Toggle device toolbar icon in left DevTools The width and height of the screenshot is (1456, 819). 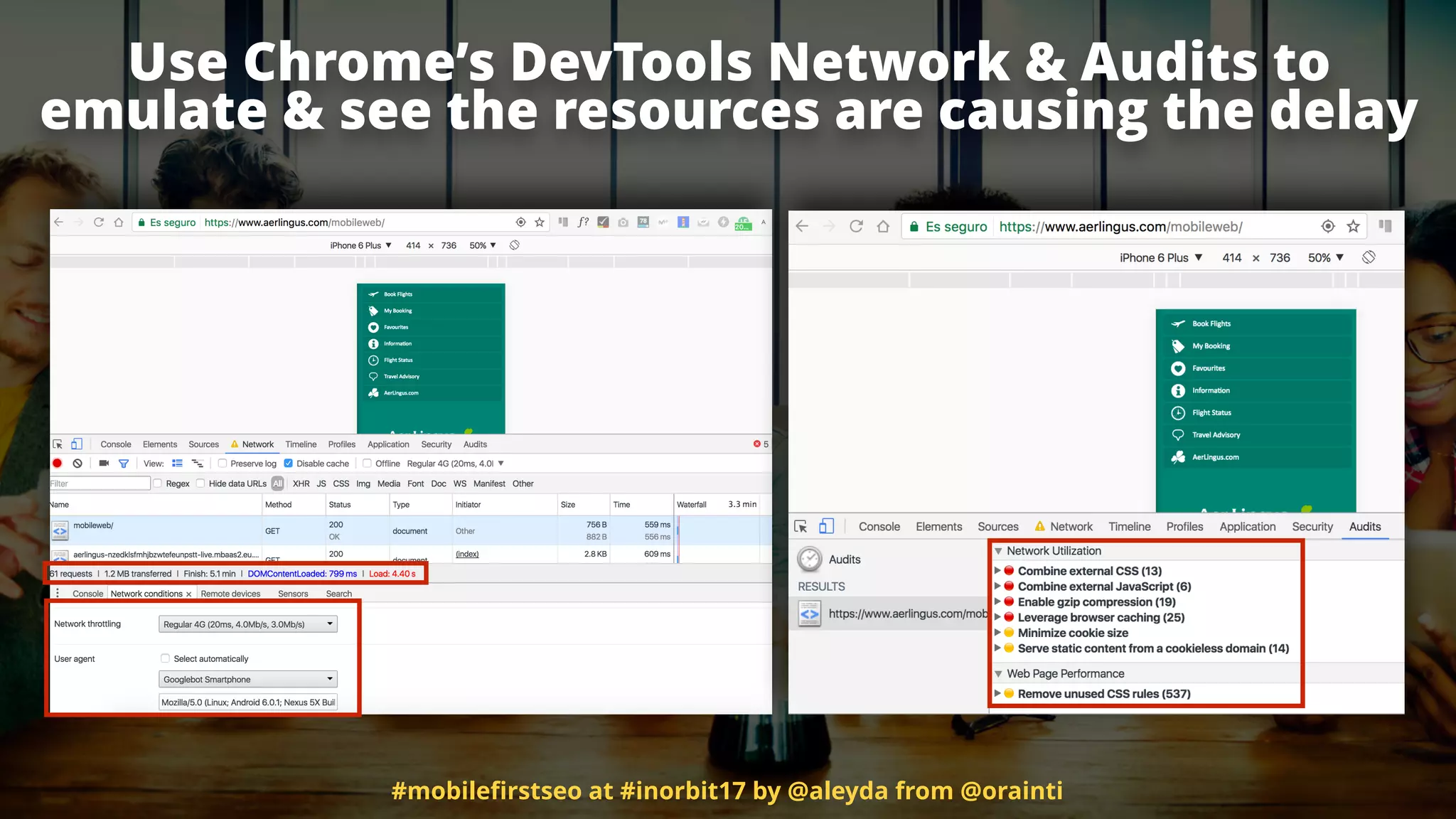tap(77, 444)
